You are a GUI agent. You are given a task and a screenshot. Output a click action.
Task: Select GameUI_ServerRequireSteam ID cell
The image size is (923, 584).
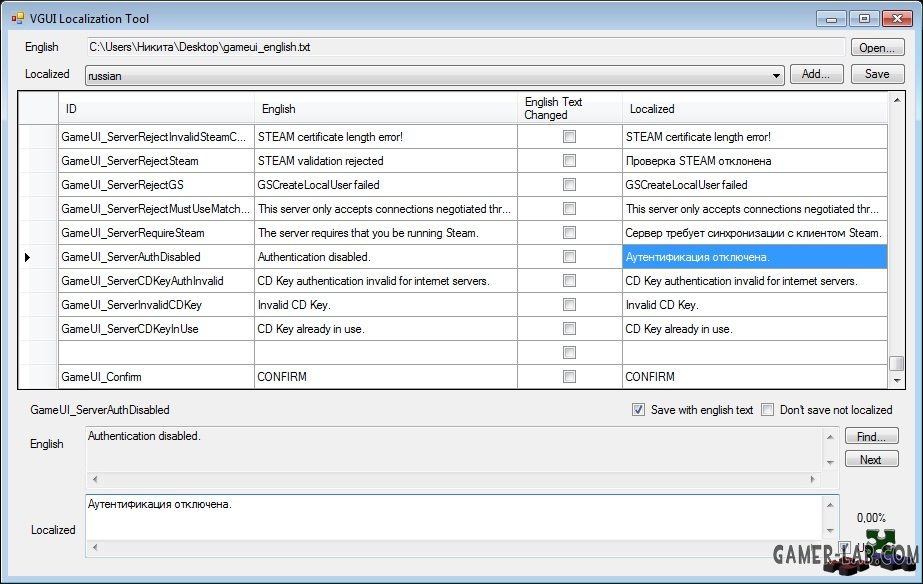156,233
